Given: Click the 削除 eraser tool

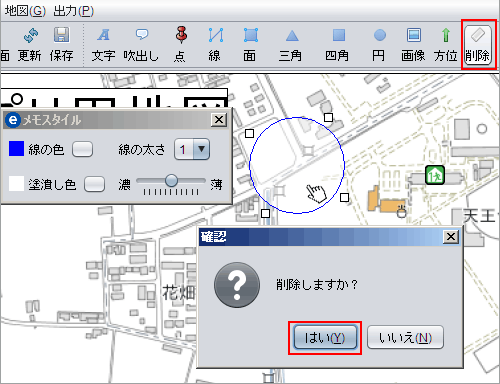Looking at the screenshot, I should 478,45.
